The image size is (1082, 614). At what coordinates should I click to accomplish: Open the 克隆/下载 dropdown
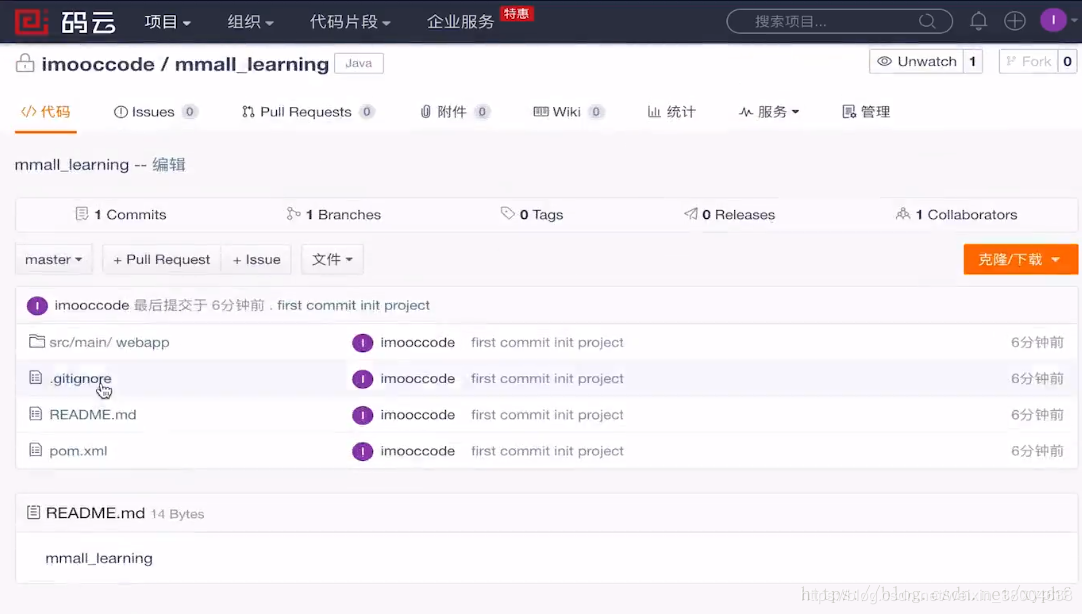(1021, 259)
